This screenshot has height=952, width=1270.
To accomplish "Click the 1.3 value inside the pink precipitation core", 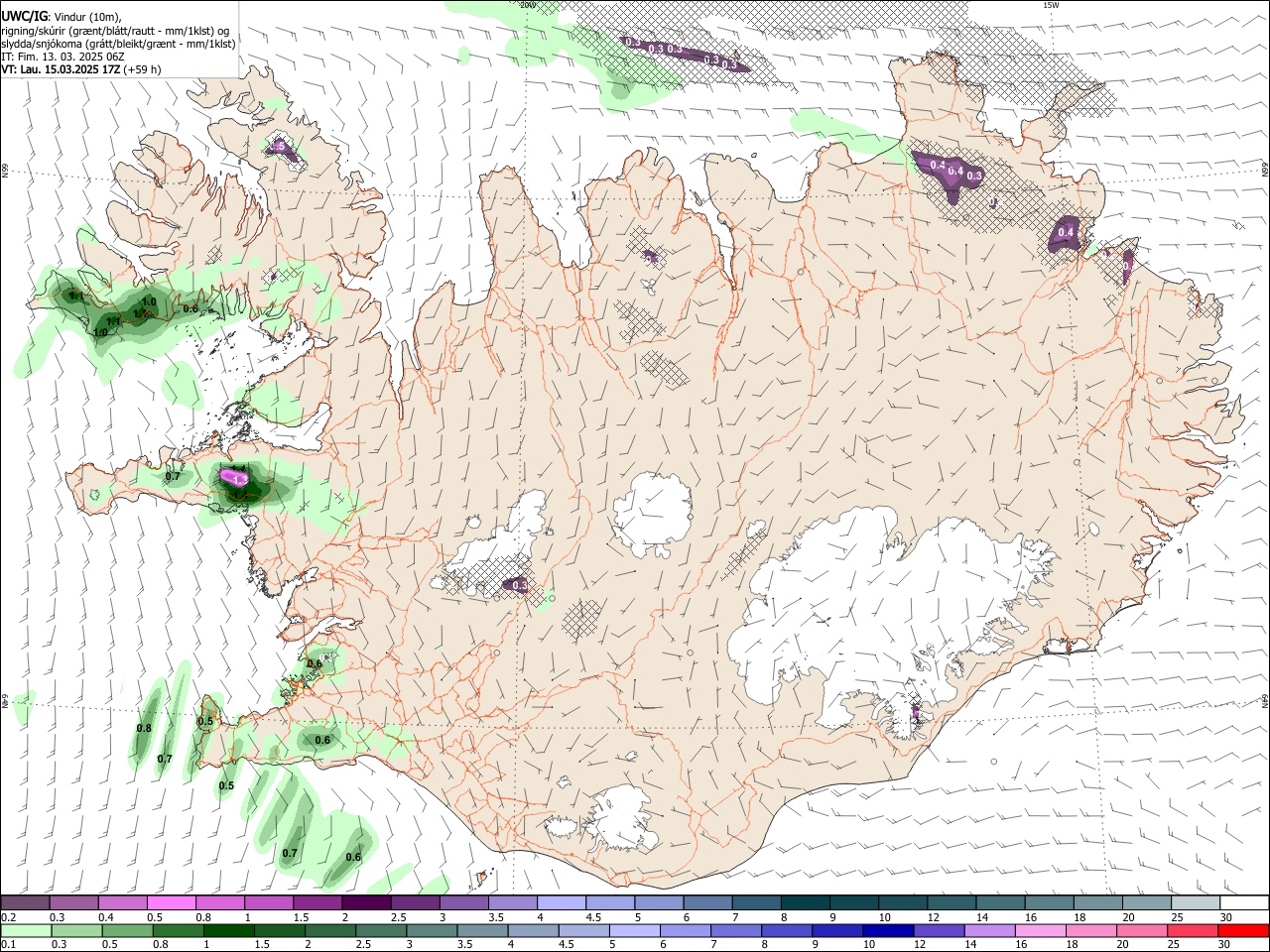I will point(238,479).
